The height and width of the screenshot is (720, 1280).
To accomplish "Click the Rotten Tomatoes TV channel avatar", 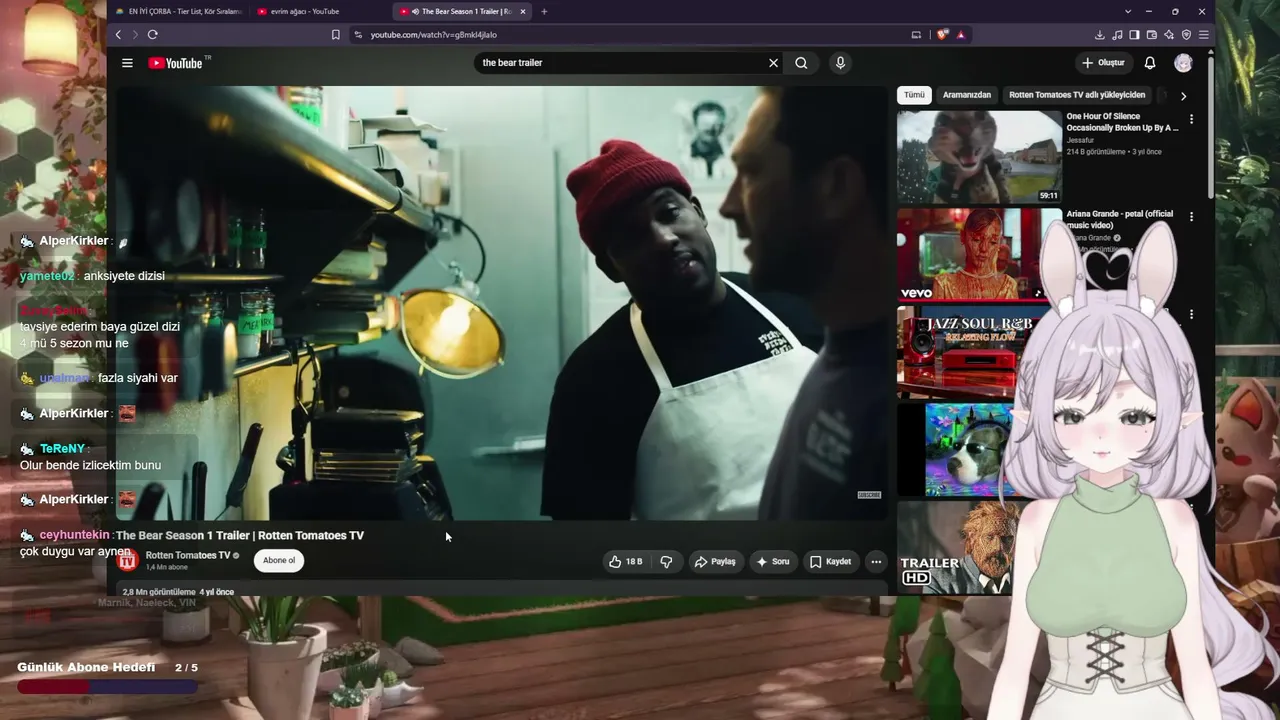I will [x=127, y=560].
